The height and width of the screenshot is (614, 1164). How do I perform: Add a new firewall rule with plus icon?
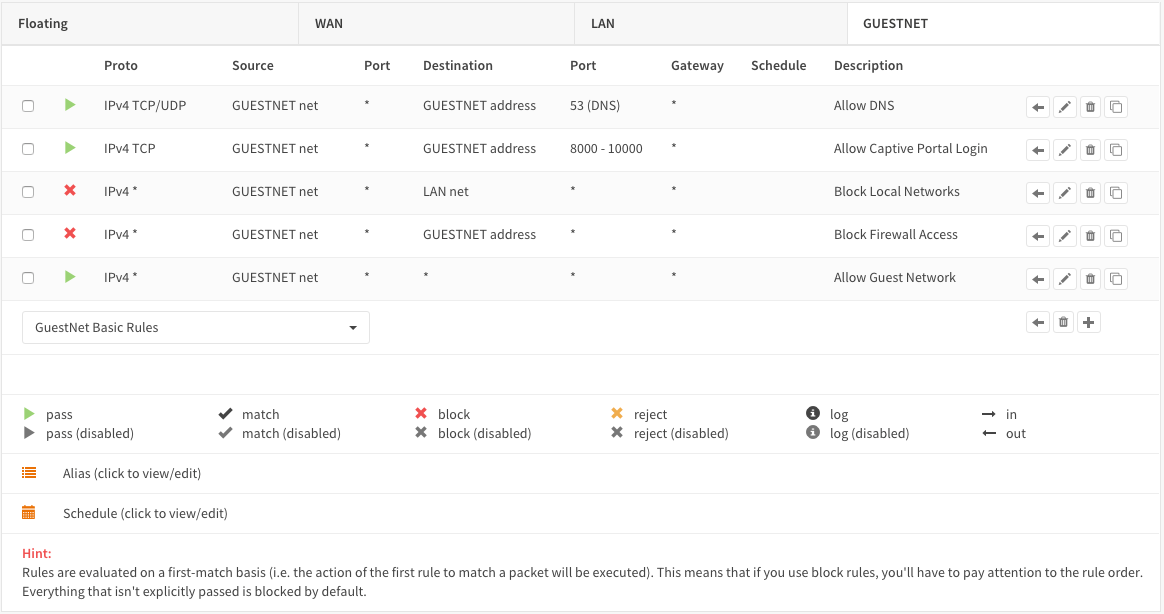pos(1089,322)
